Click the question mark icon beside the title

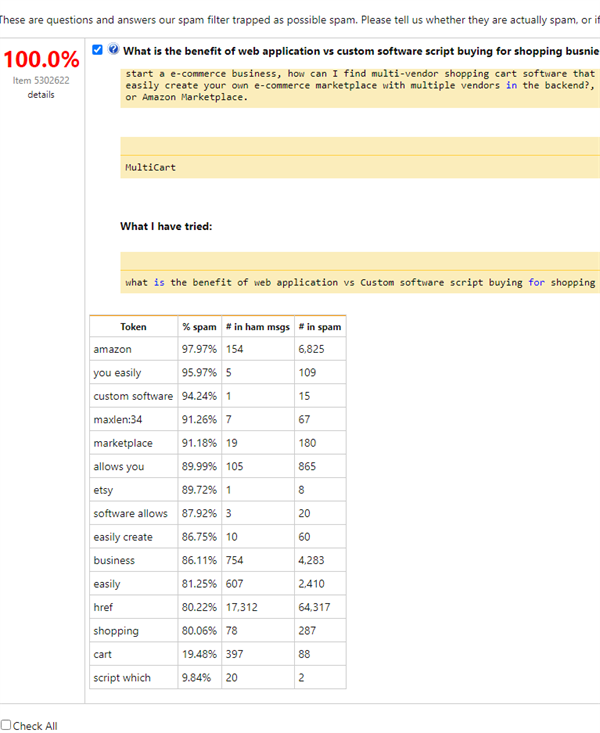pyautogui.click(x=113, y=49)
